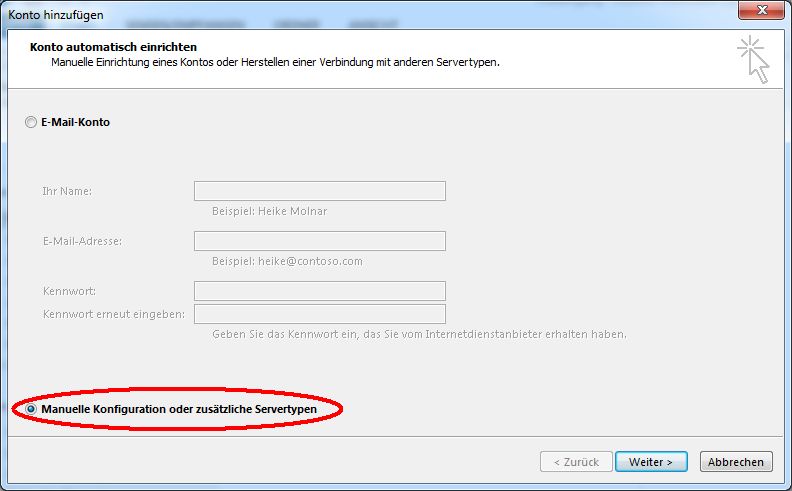The height and width of the screenshot is (491, 792).
Task: Click the Kennwort input field
Action: coord(320,291)
